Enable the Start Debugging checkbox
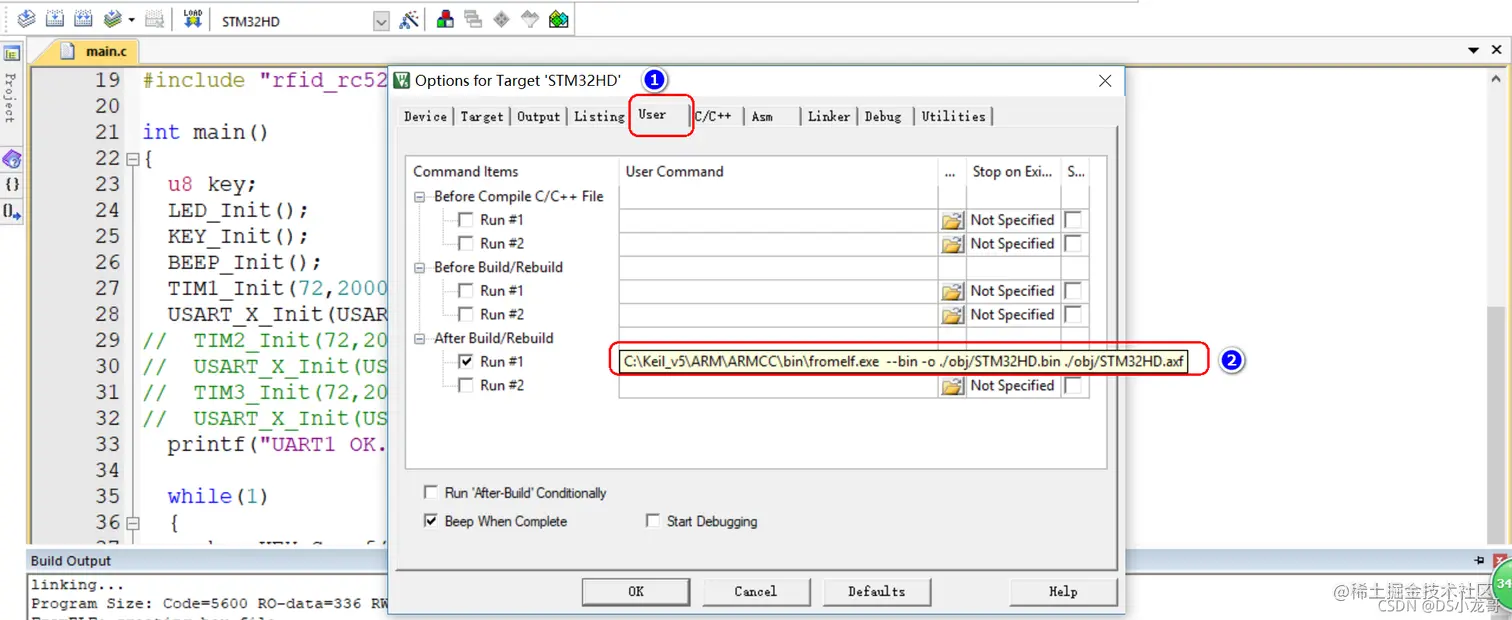The width and height of the screenshot is (1512, 620). point(653,521)
